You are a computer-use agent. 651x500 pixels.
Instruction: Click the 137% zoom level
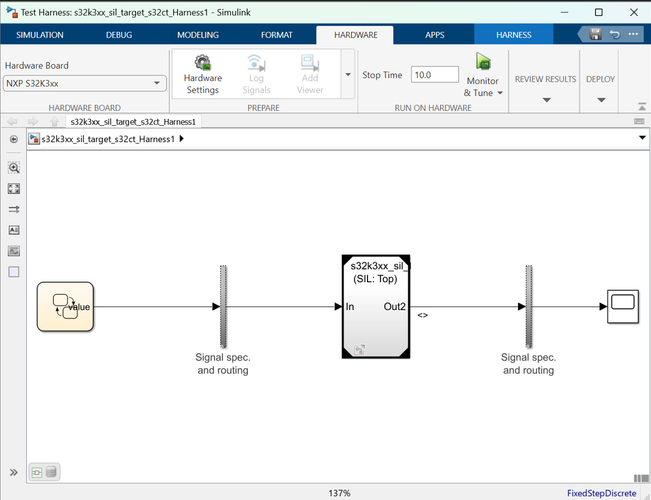pyautogui.click(x=339, y=493)
